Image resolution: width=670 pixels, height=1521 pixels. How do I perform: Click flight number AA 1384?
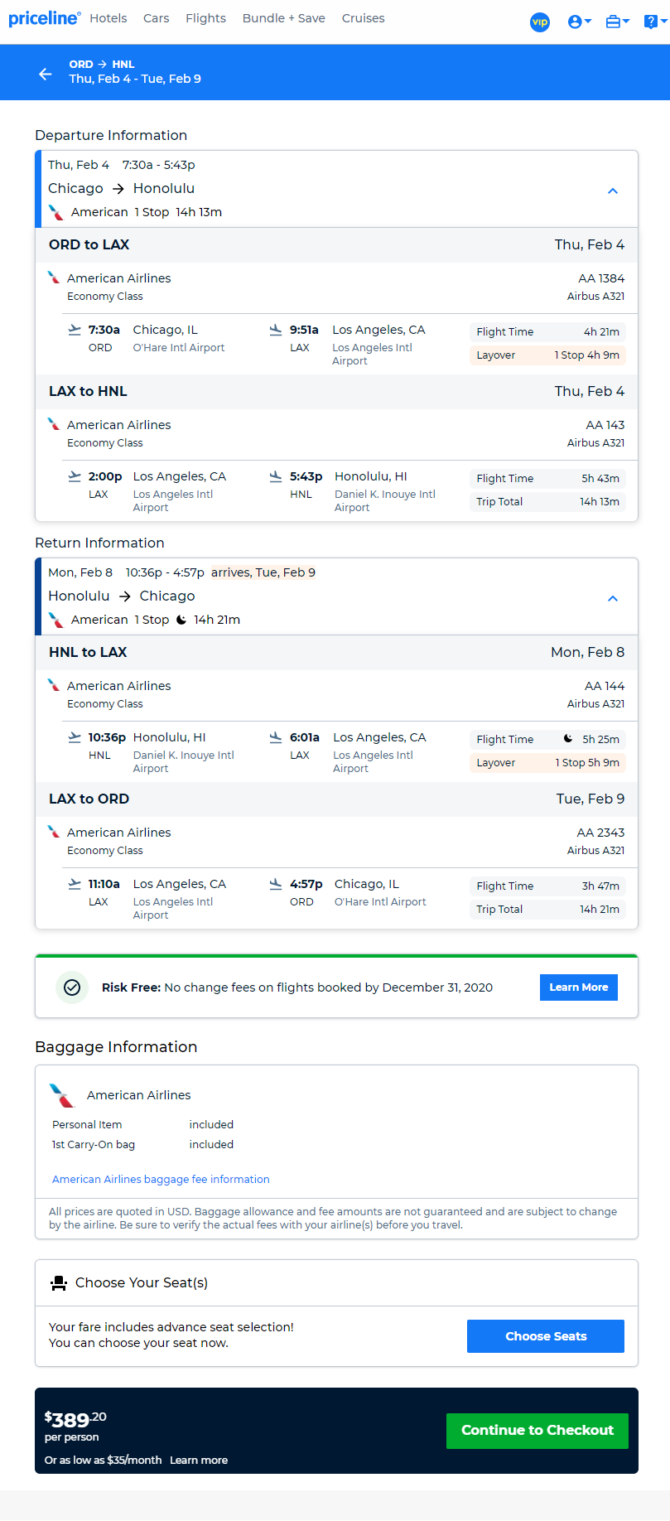[x=601, y=278]
